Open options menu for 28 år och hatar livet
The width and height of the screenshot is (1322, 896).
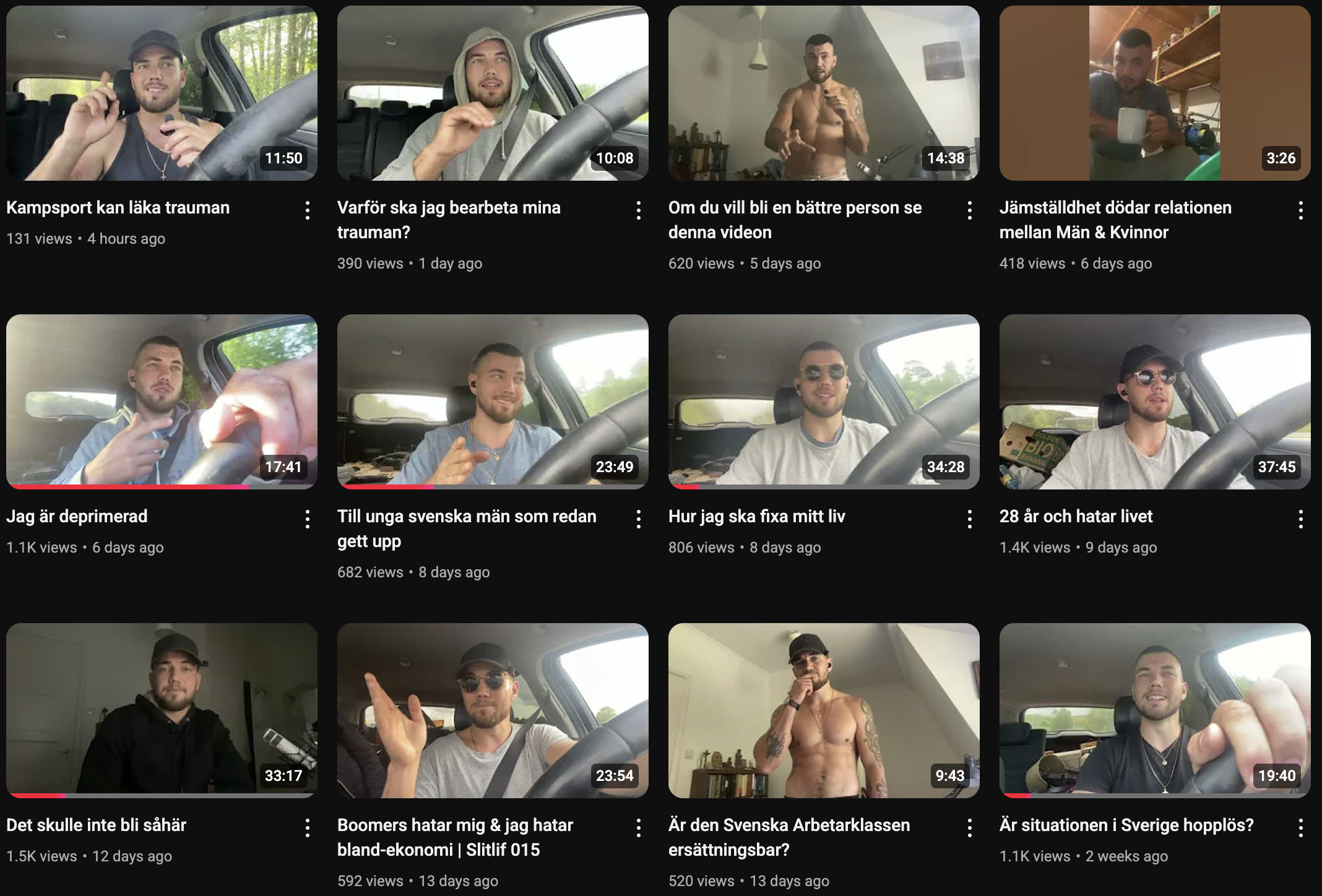tap(1301, 519)
